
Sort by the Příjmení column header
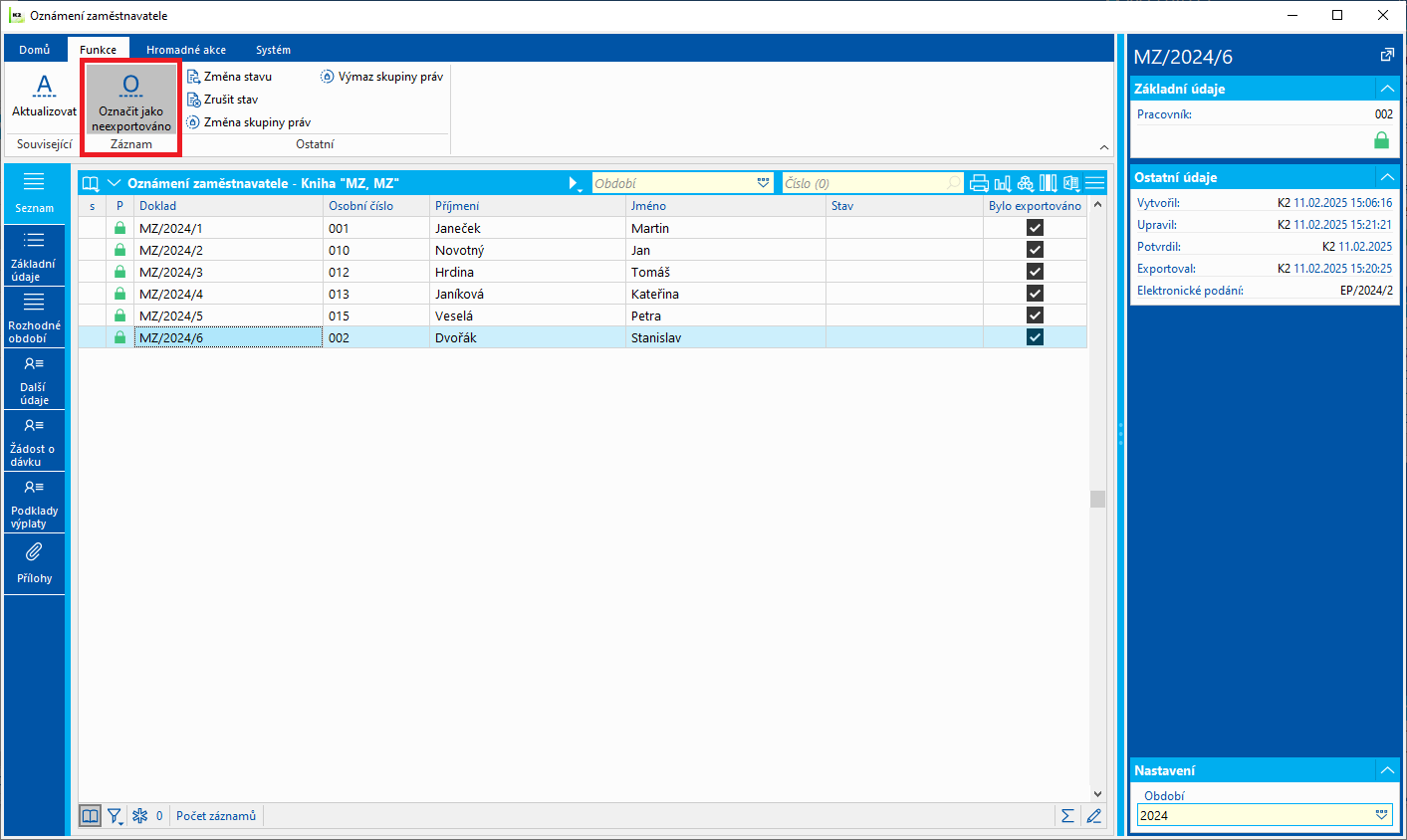[x=528, y=206]
